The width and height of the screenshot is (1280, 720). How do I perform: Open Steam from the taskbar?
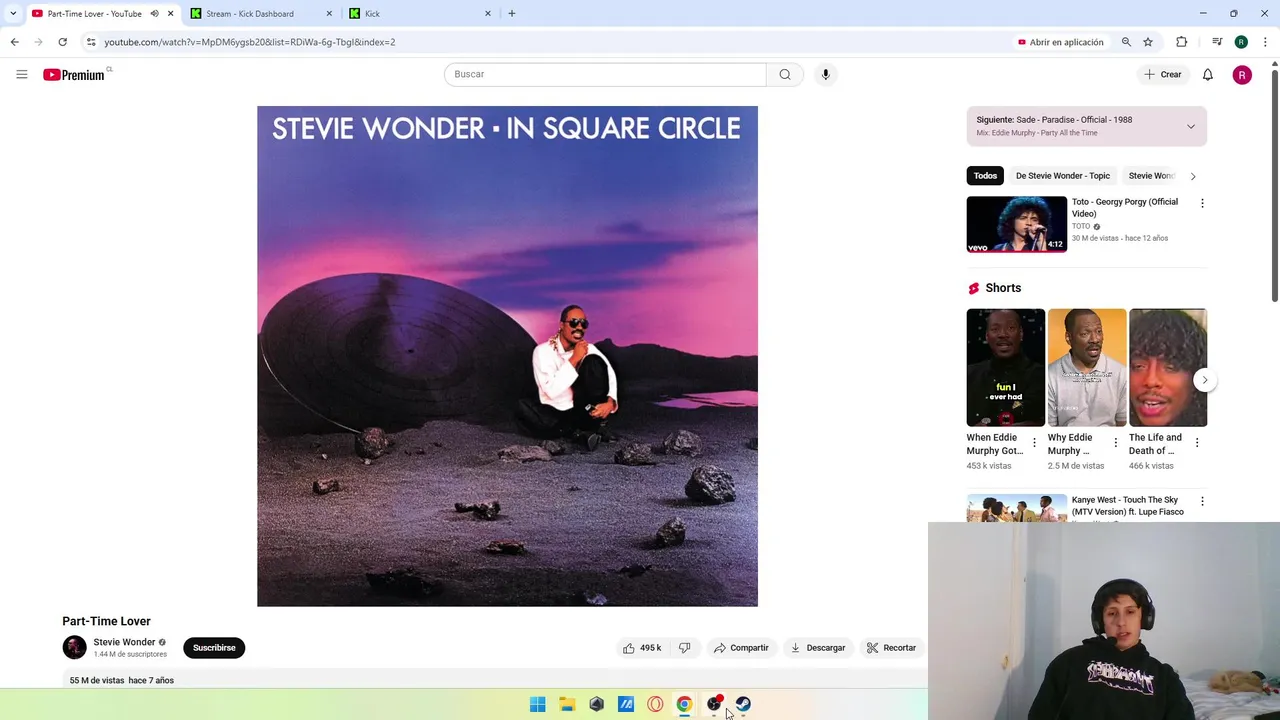click(x=743, y=704)
